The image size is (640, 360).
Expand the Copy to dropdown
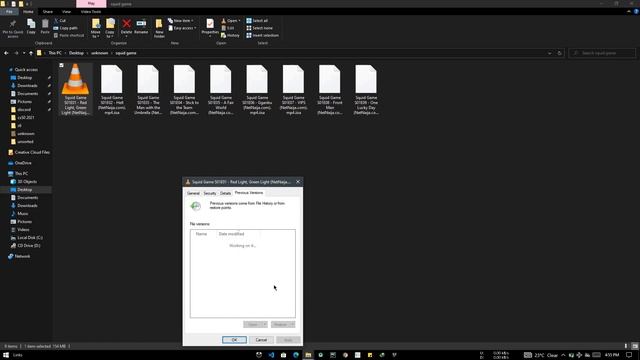coord(110,37)
